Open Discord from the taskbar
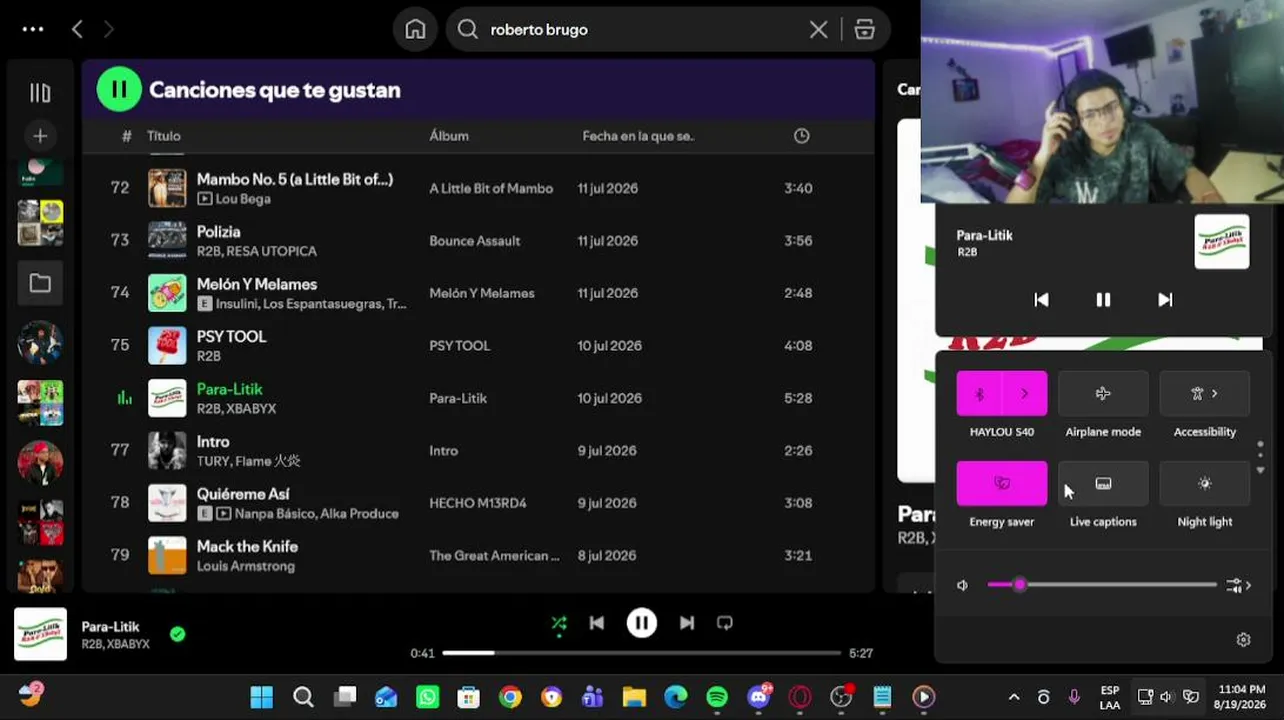 pyautogui.click(x=760, y=696)
